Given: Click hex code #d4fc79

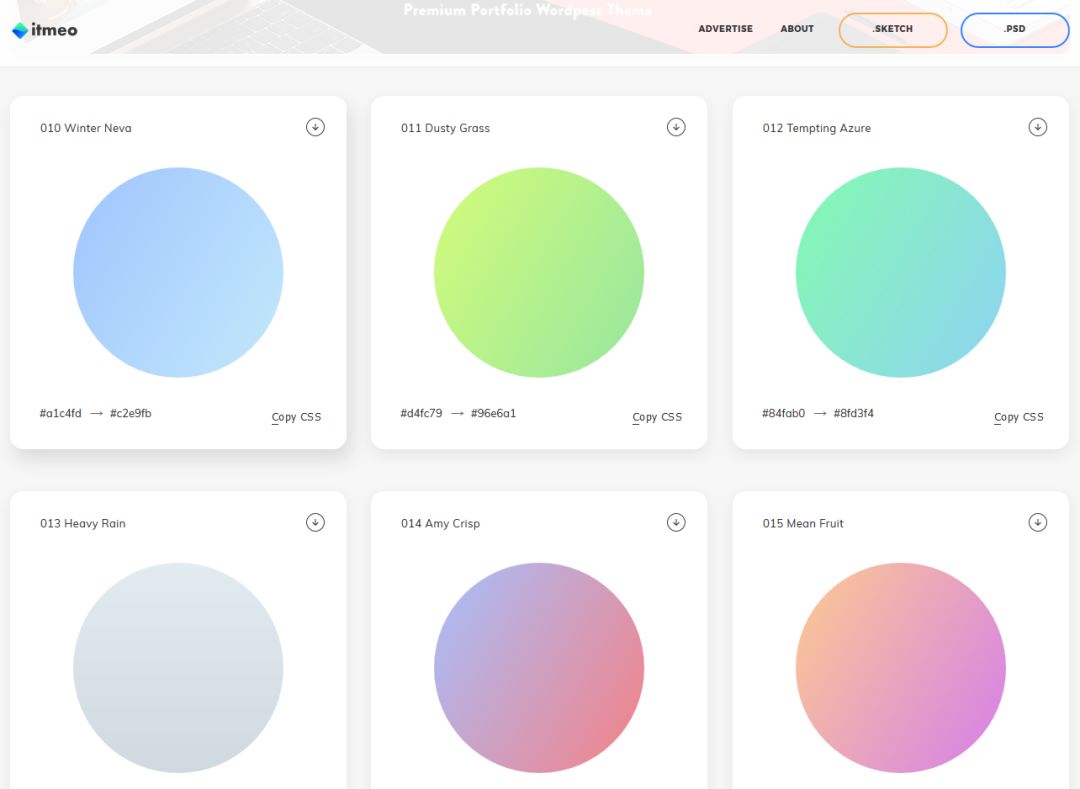Looking at the screenshot, I should coord(422,413).
